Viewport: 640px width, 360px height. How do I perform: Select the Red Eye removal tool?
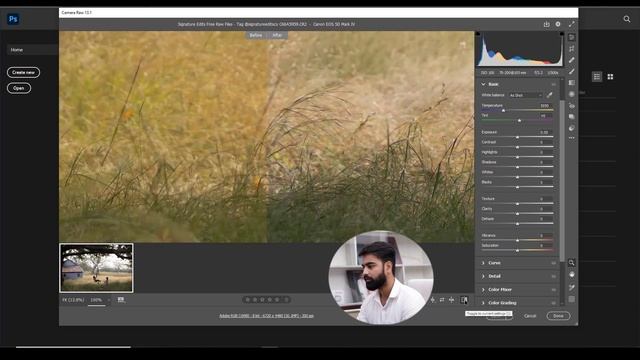[571, 105]
